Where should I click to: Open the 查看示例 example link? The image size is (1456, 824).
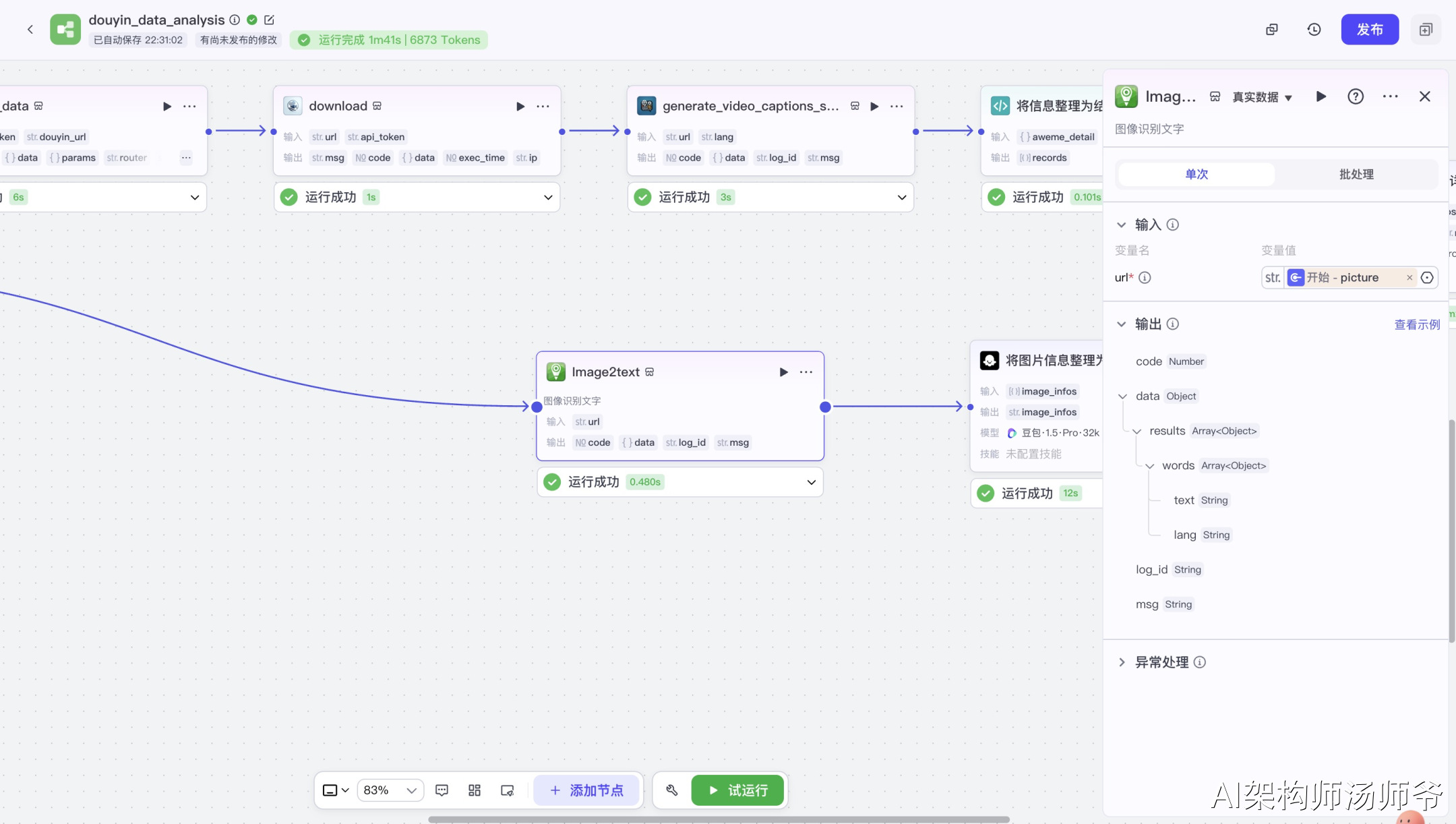1417,324
